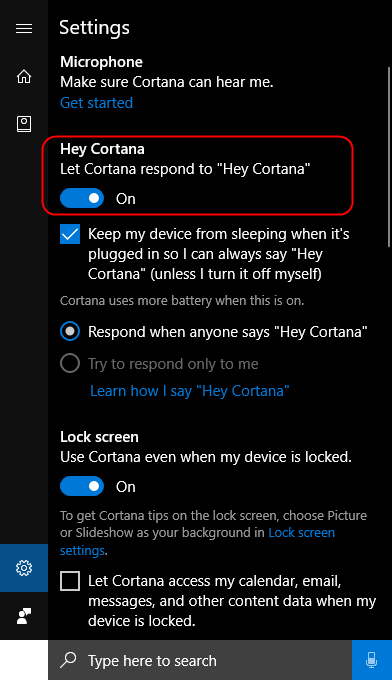Click the Settings page title
Screen dimensions: 392x680
click(x=94, y=28)
